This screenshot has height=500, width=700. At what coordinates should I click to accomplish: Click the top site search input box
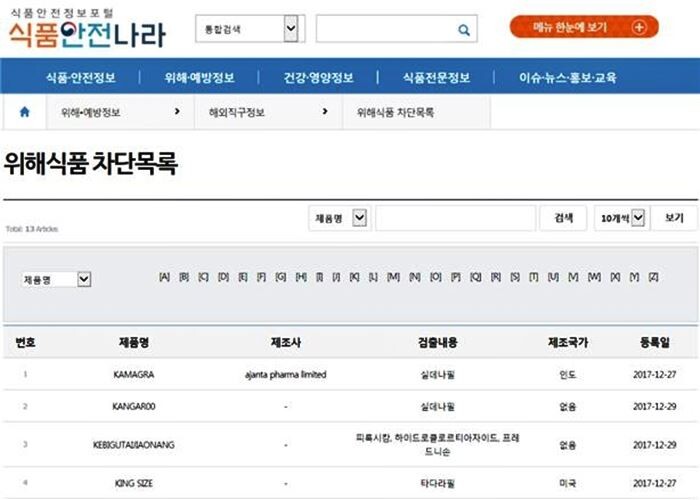click(x=383, y=30)
